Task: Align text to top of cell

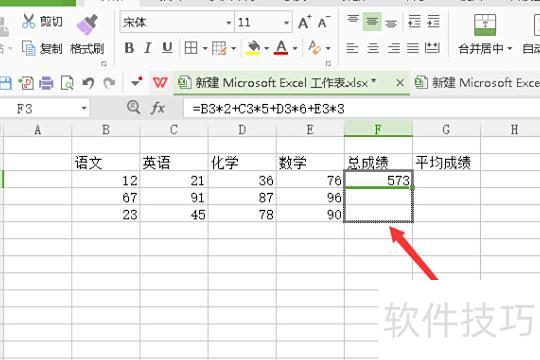Action: 353,21
